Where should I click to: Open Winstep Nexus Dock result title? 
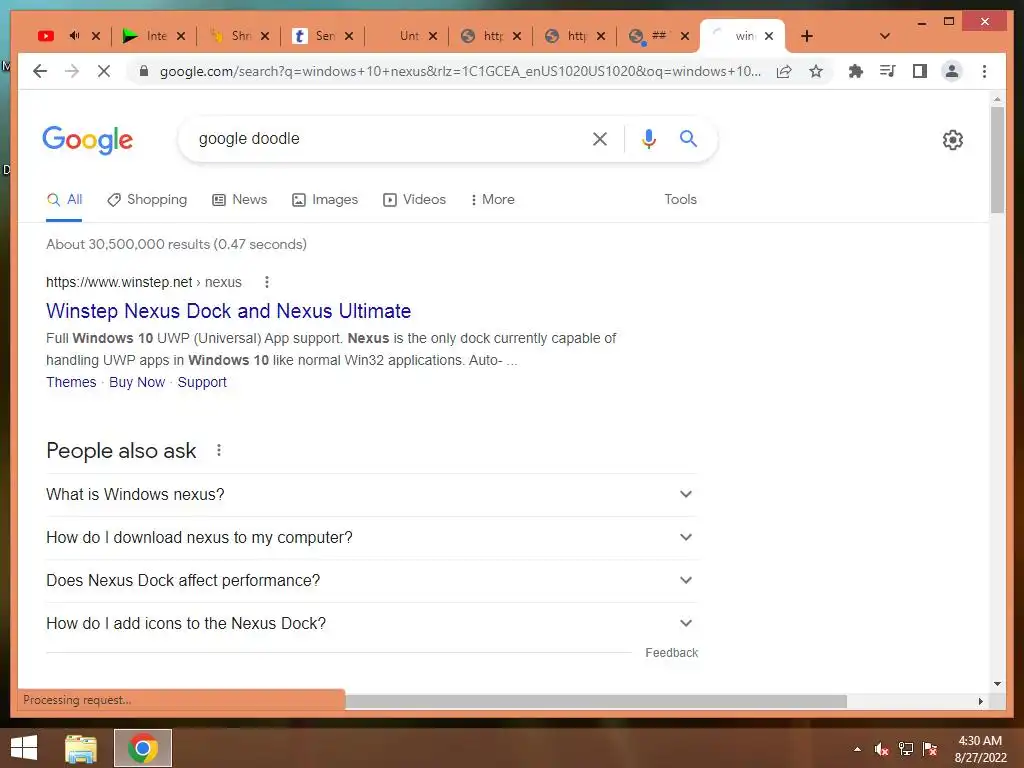point(229,311)
